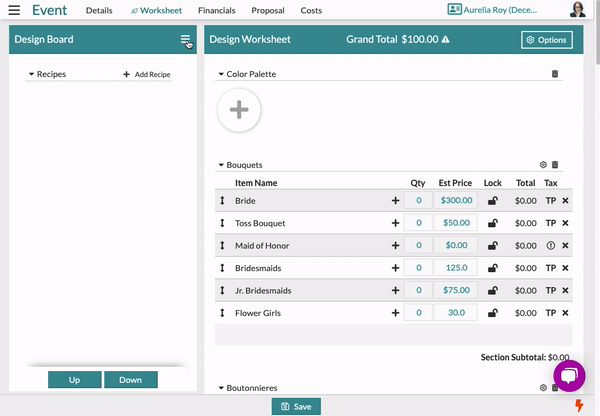600x416 pixels.
Task: Click the Options button
Action: pyautogui.click(x=547, y=40)
